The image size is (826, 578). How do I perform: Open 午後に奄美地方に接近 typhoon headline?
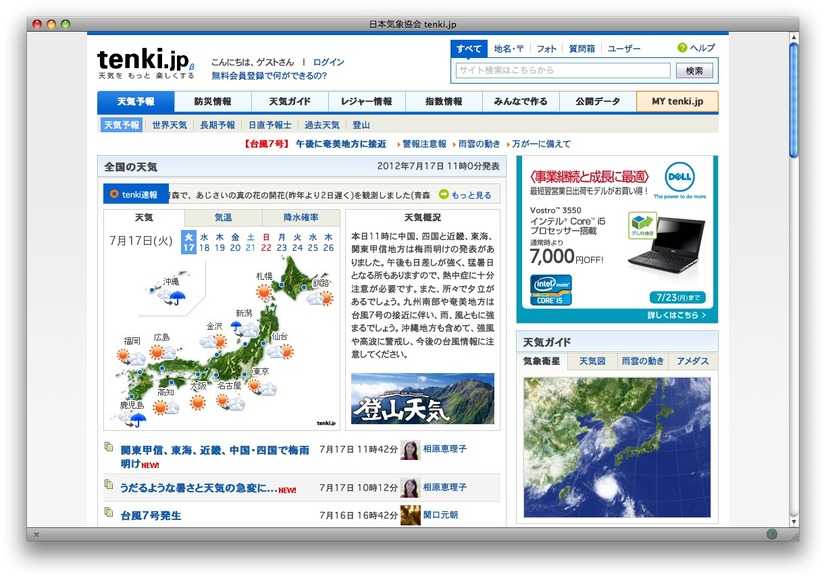tap(341, 144)
